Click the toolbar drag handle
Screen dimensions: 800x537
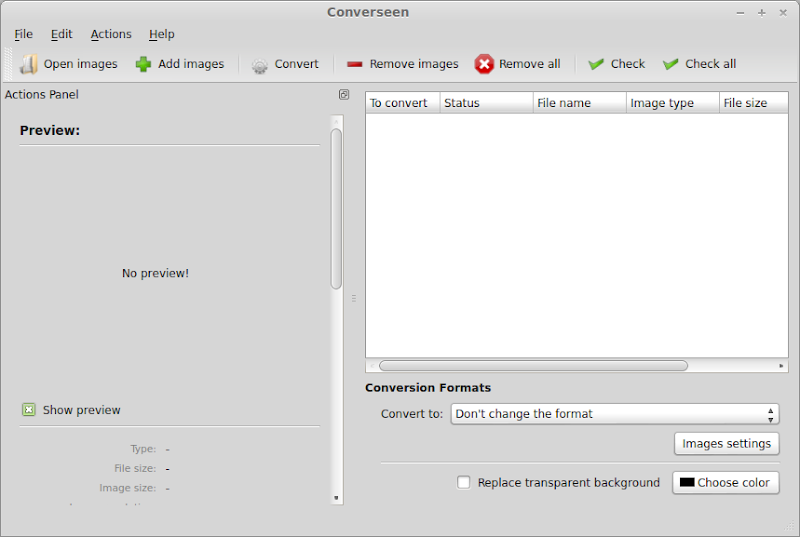[x=8, y=64]
